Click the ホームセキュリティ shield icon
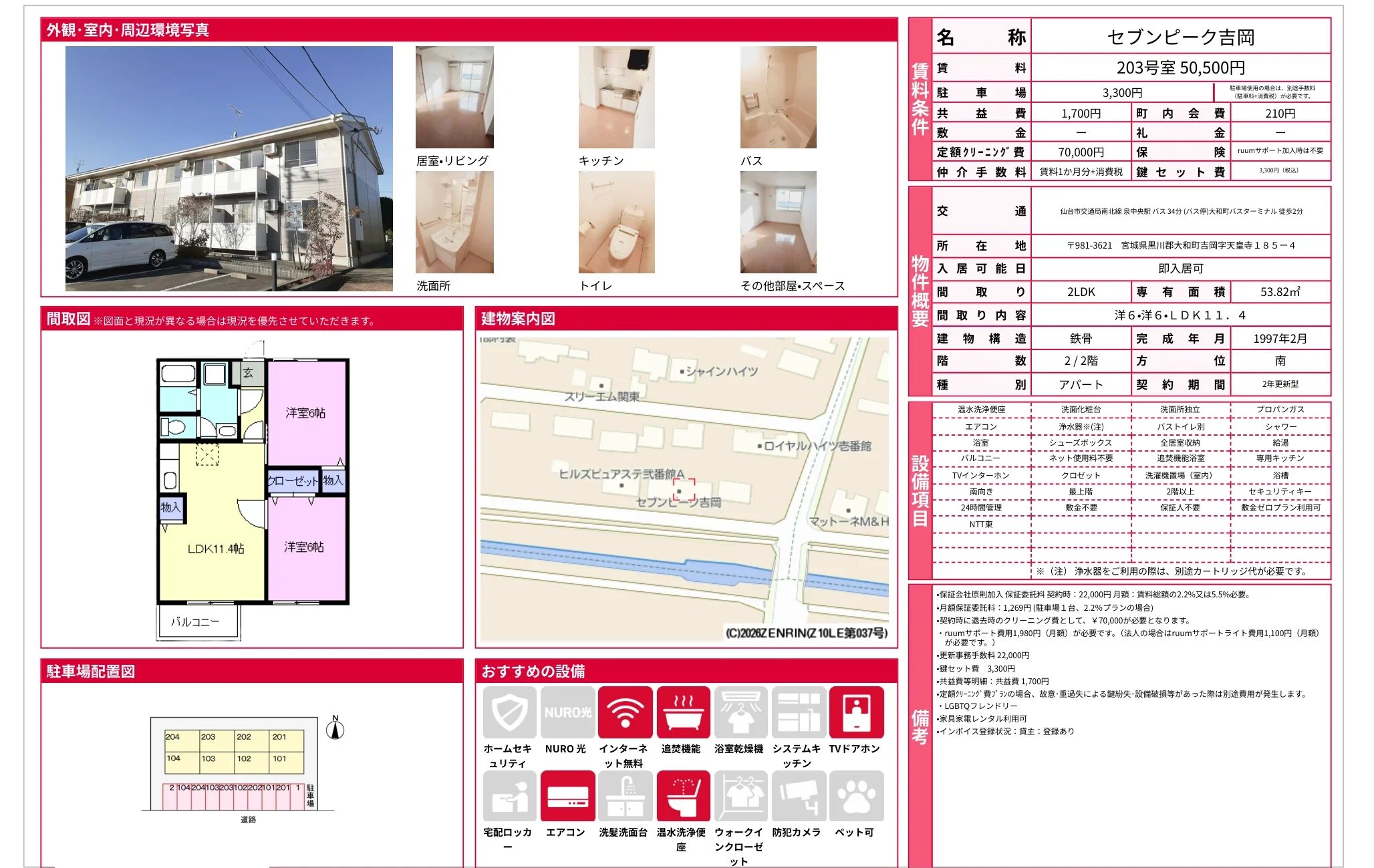The height and width of the screenshot is (868, 1374). (x=509, y=712)
